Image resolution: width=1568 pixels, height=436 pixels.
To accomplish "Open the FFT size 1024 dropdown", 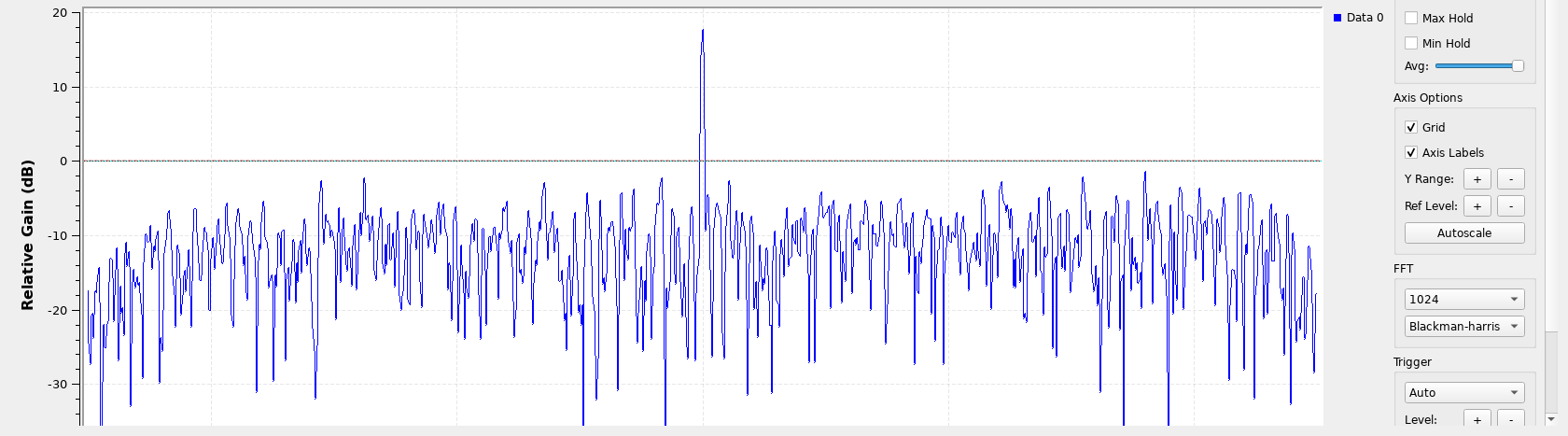I will click(1463, 299).
